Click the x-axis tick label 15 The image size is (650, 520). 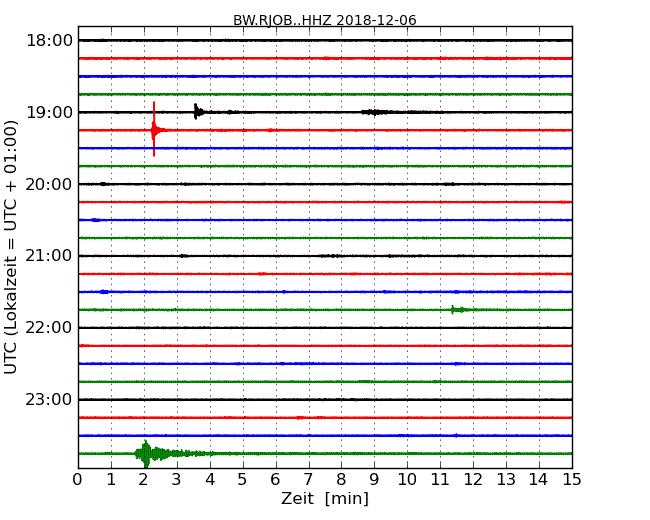[x=572, y=480]
